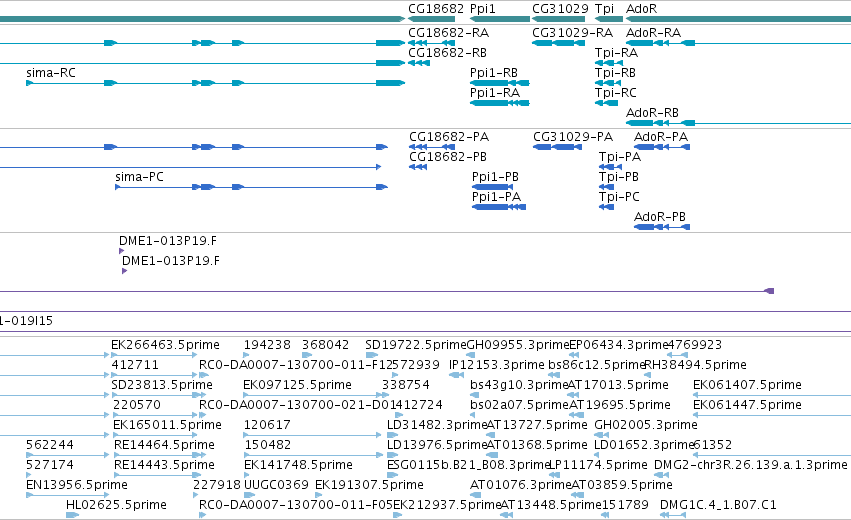Click EST EK061407.5prime
This screenshot has height=520, width=851.
(x=747, y=385)
